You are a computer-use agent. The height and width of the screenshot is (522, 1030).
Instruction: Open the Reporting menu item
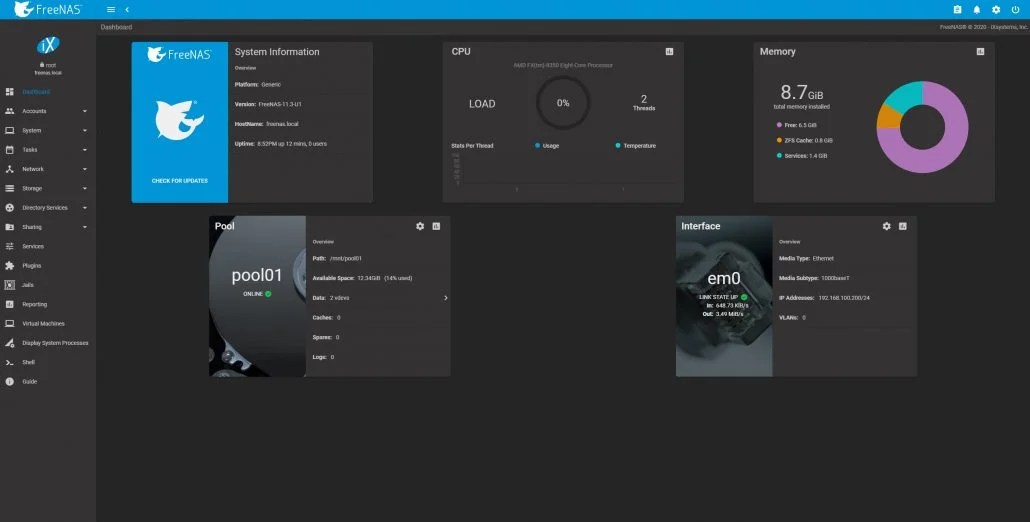(x=48, y=304)
